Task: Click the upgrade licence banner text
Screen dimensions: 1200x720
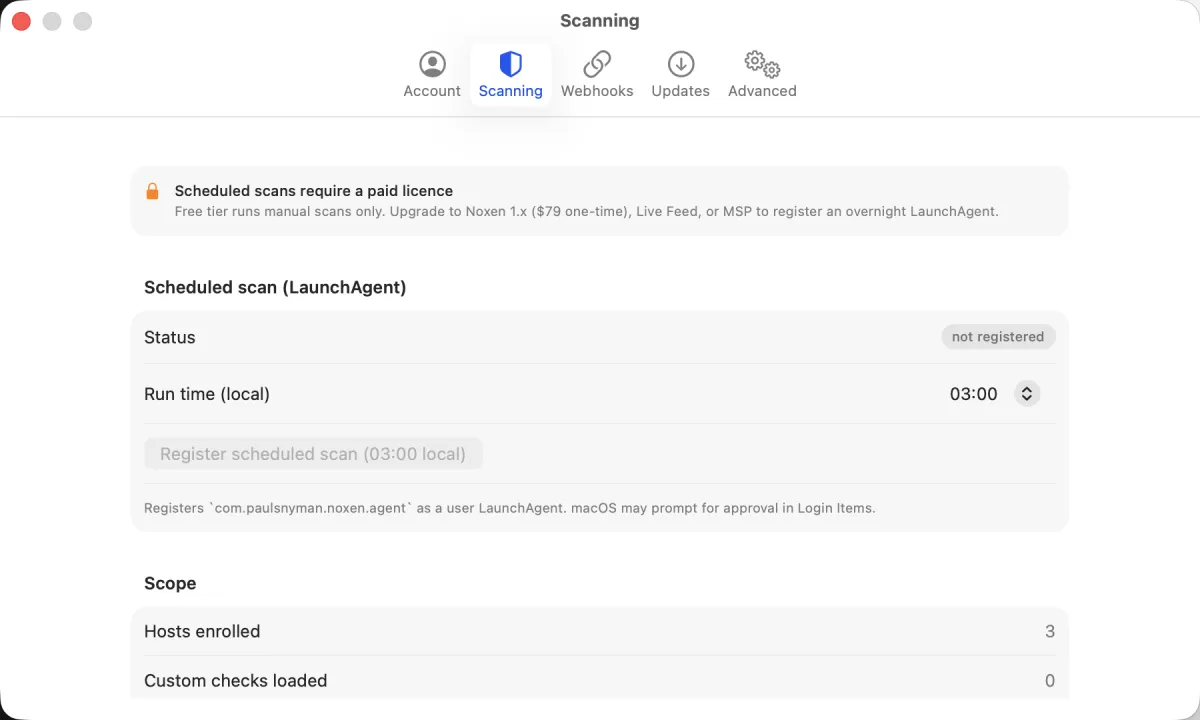Action: [586, 211]
